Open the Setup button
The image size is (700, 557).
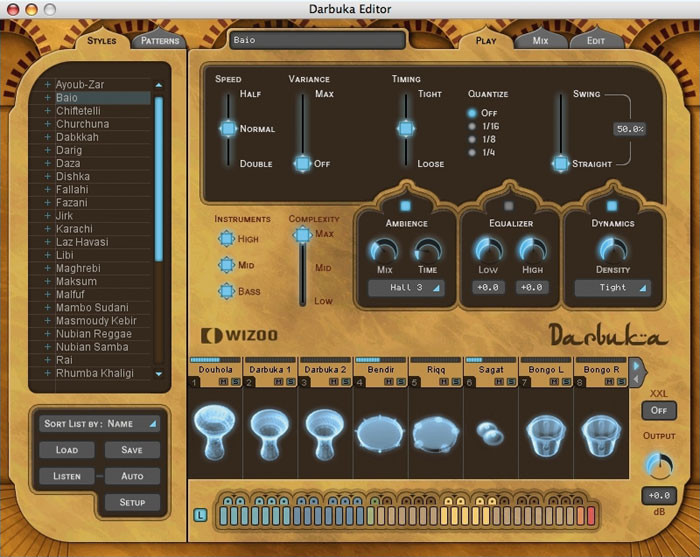click(132, 503)
